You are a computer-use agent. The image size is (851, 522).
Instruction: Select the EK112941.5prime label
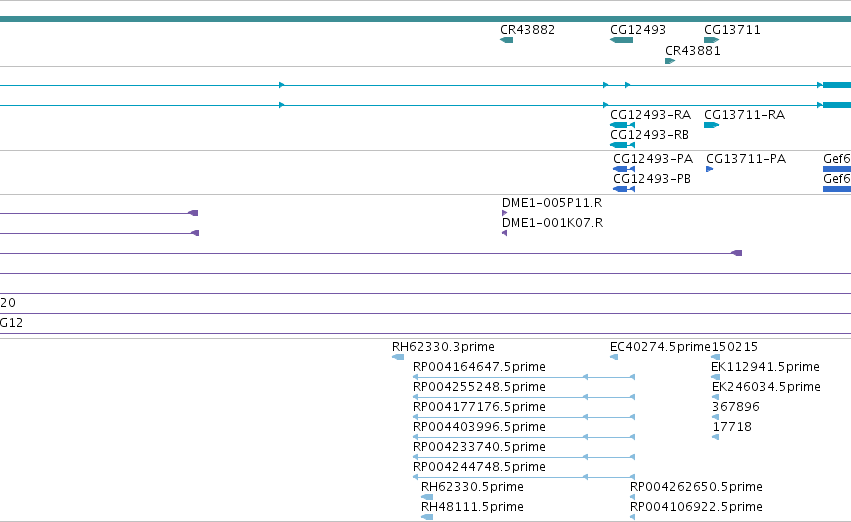(765, 366)
